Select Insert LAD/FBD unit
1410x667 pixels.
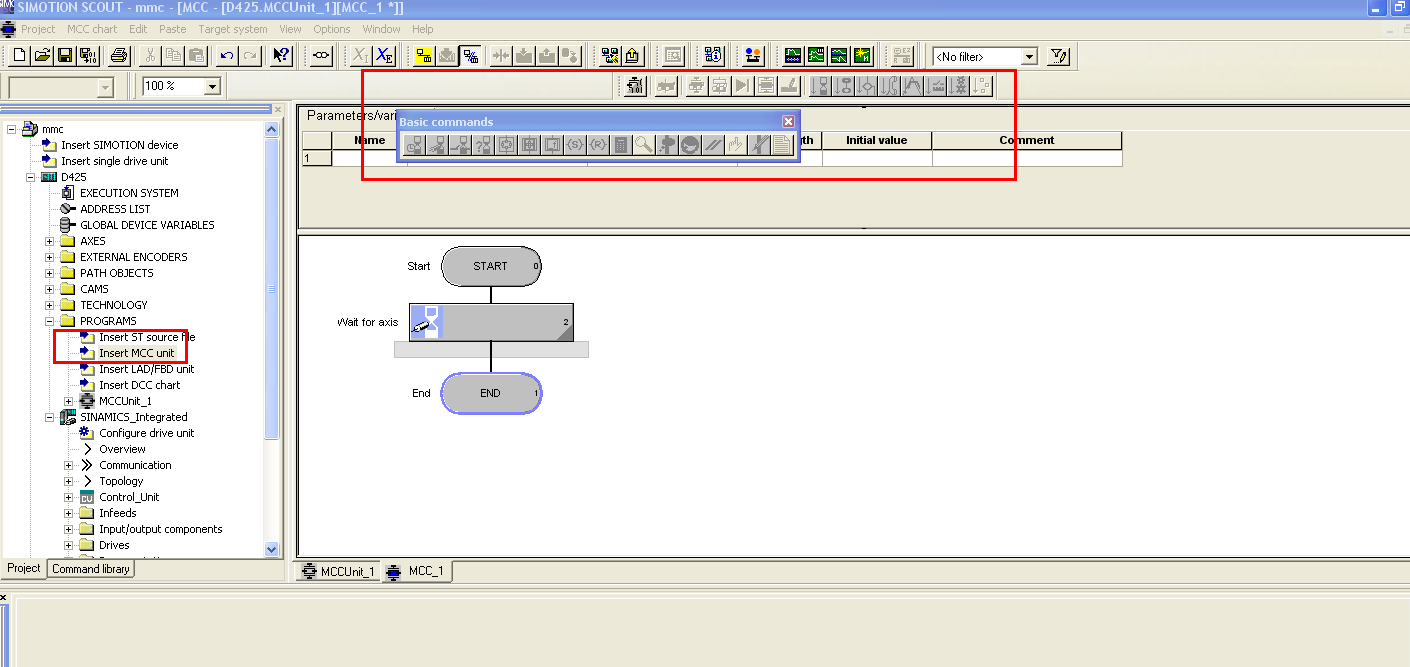pyautogui.click(x=147, y=369)
